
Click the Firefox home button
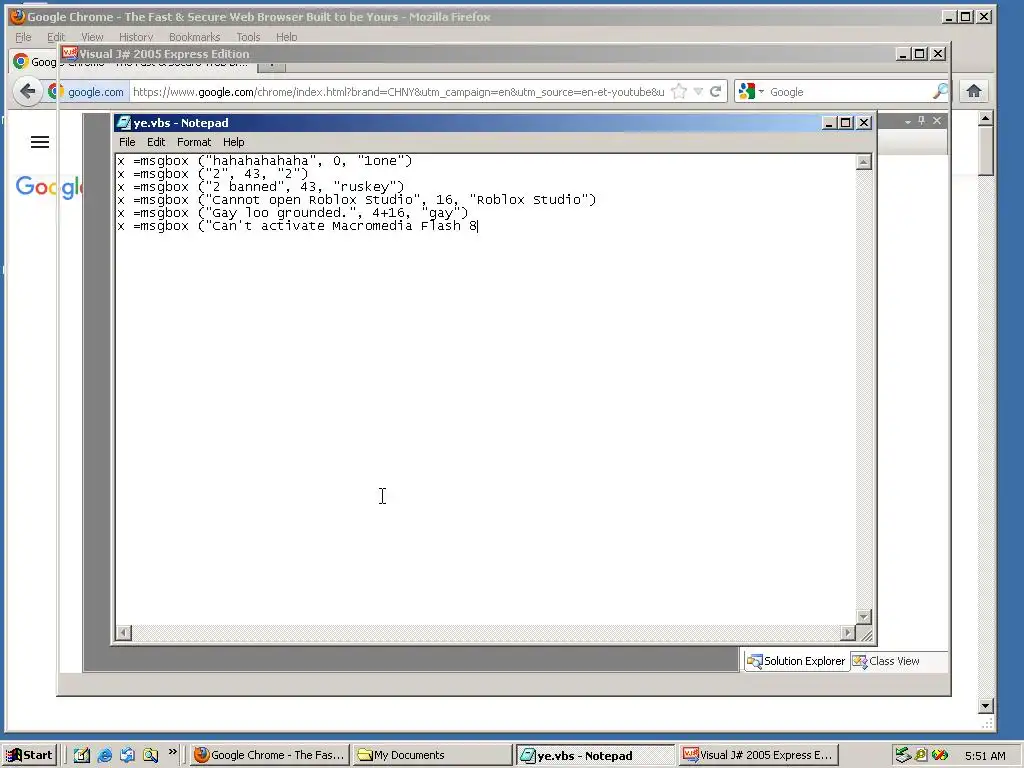pos(974,91)
